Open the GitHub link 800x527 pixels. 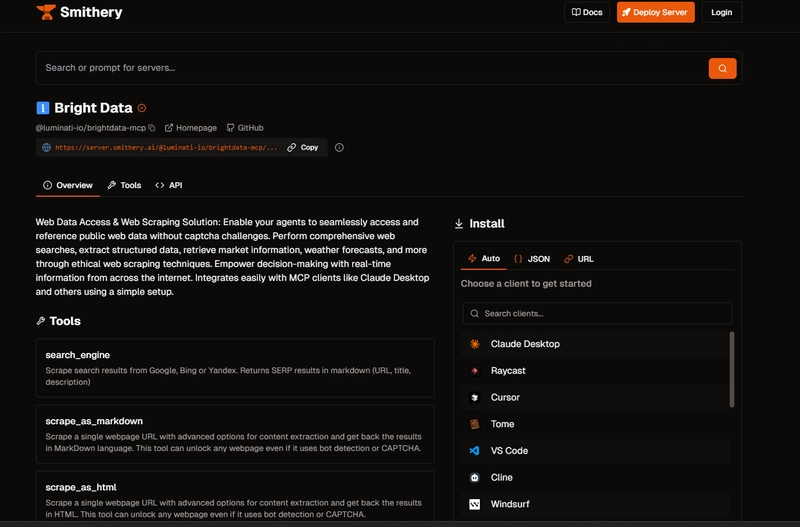(x=245, y=128)
